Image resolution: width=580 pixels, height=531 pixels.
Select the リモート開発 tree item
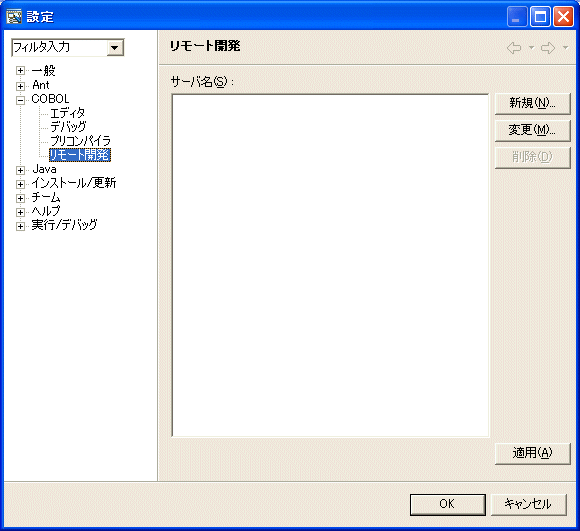click(80, 155)
